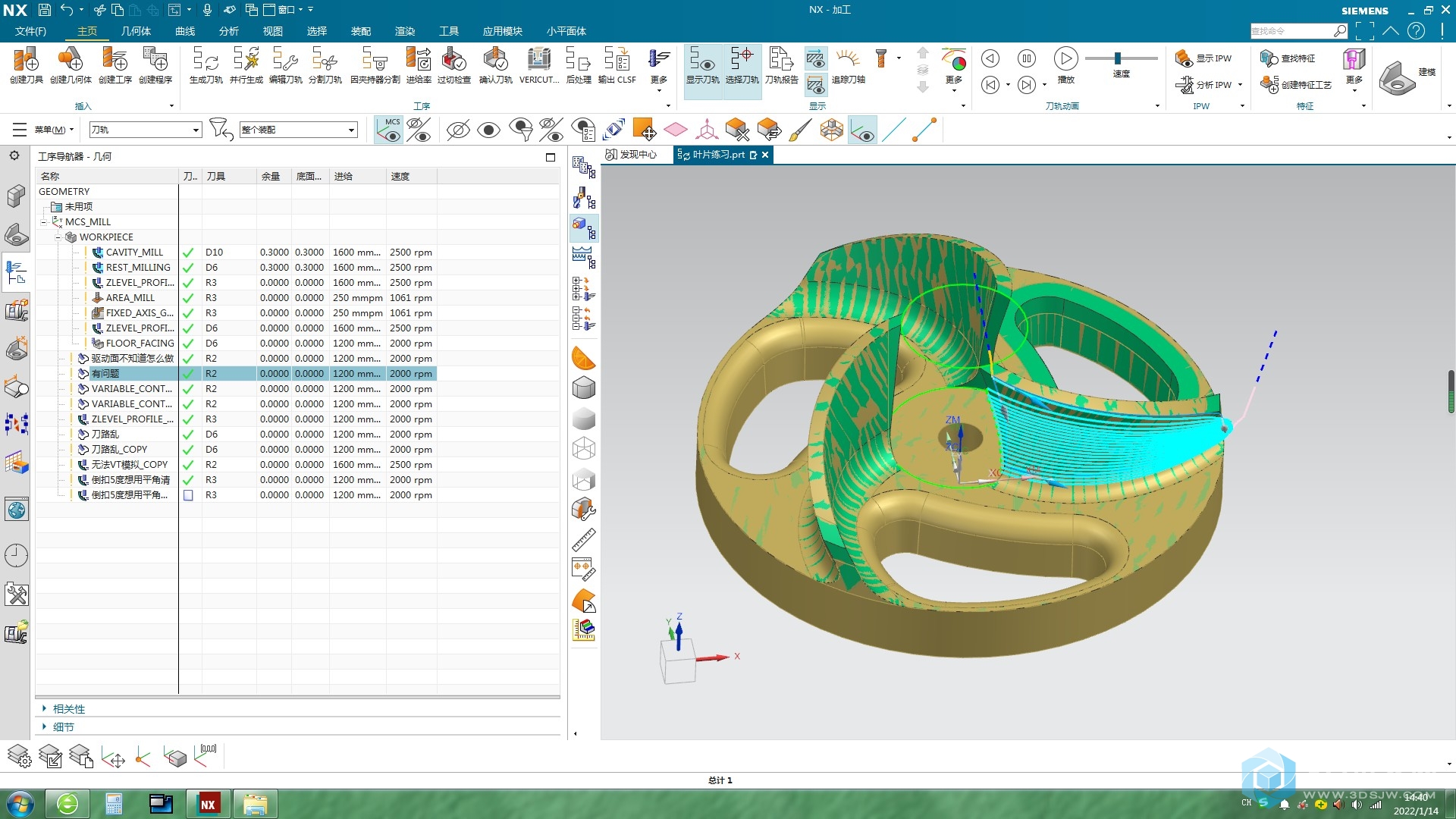
Task: Click 输出 CLSF icon
Action: (617, 65)
